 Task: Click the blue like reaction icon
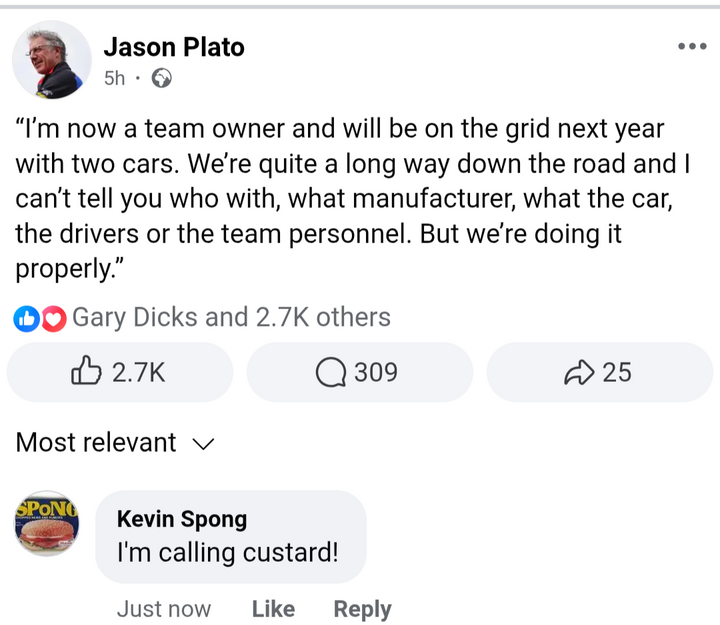point(27,319)
